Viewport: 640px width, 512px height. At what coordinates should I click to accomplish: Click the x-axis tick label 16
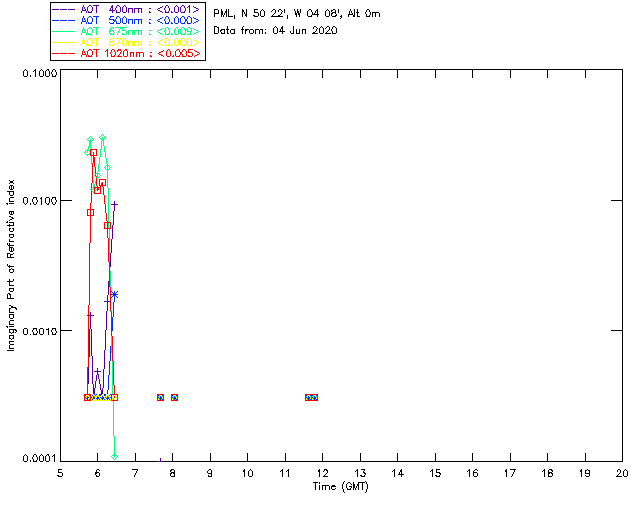[472, 473]
